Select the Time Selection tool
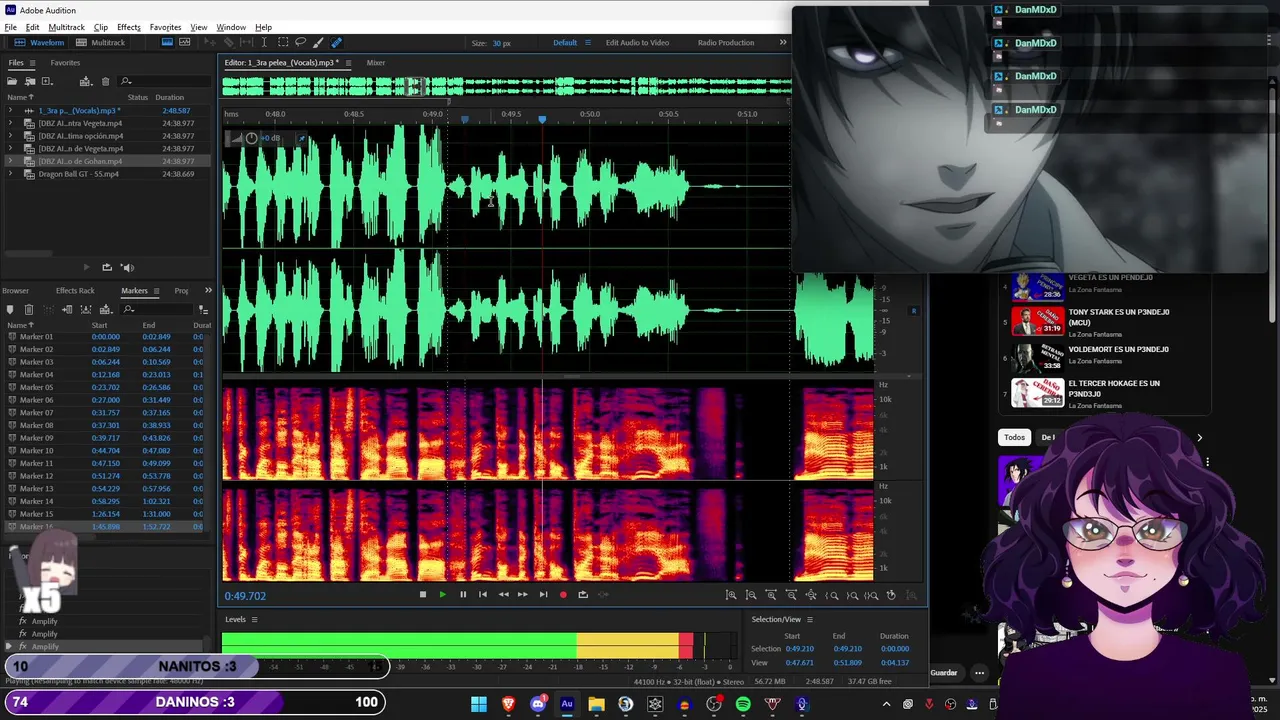 (x=264, y=42)
